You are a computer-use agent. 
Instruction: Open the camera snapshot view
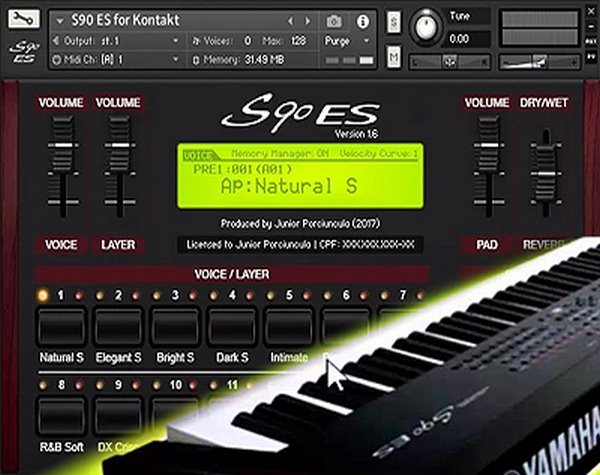334,21
